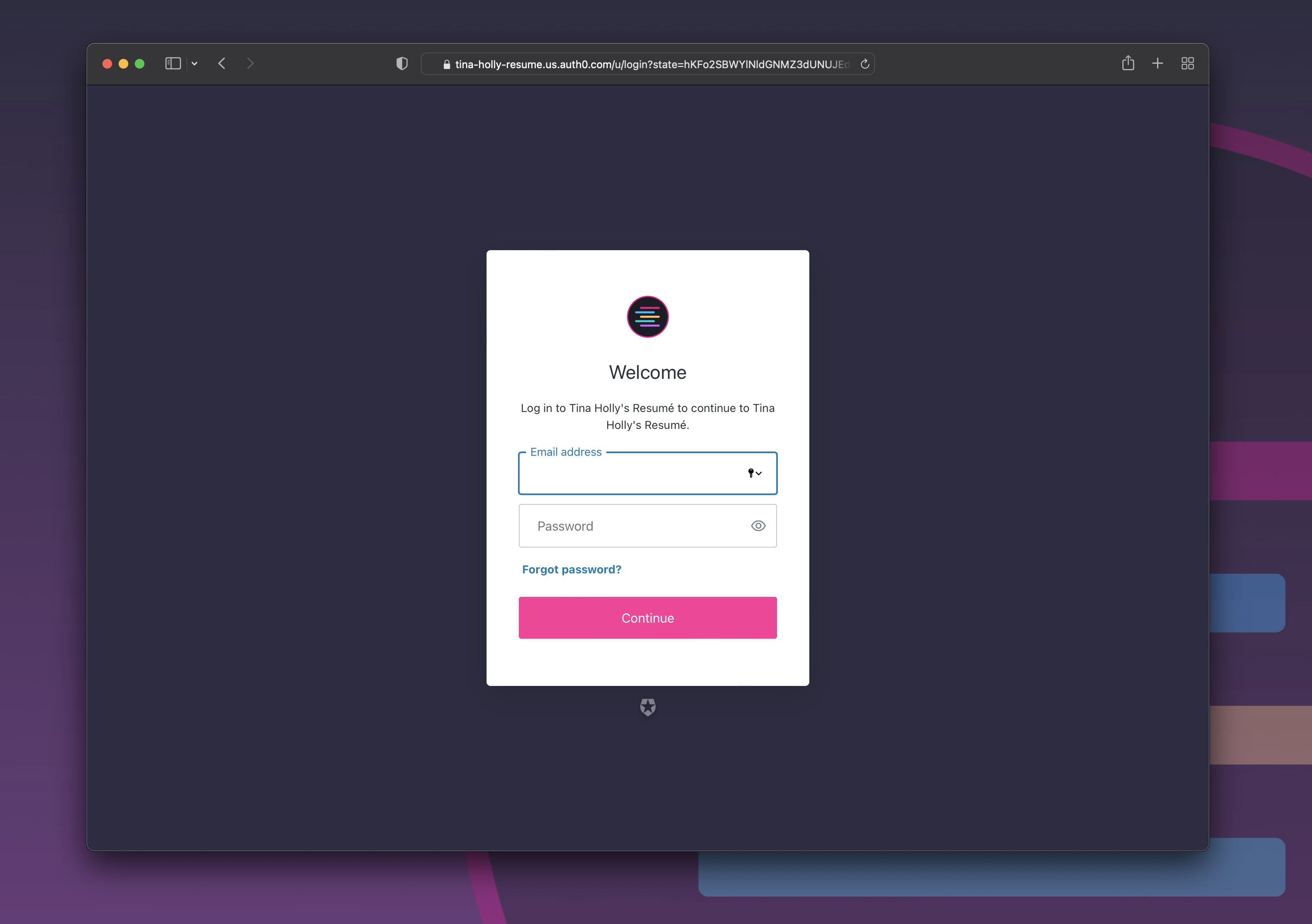
Task: Click the round Tina Holly's Resumé logo
Action: pos(648,317)
